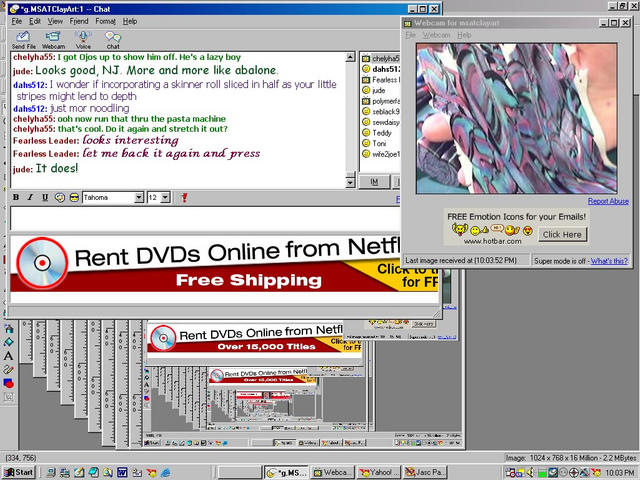The height and width of the screenshot is (480, 640).
Task: Select the bottom Object Selector tool icon
Action: [x=9, y=397]
